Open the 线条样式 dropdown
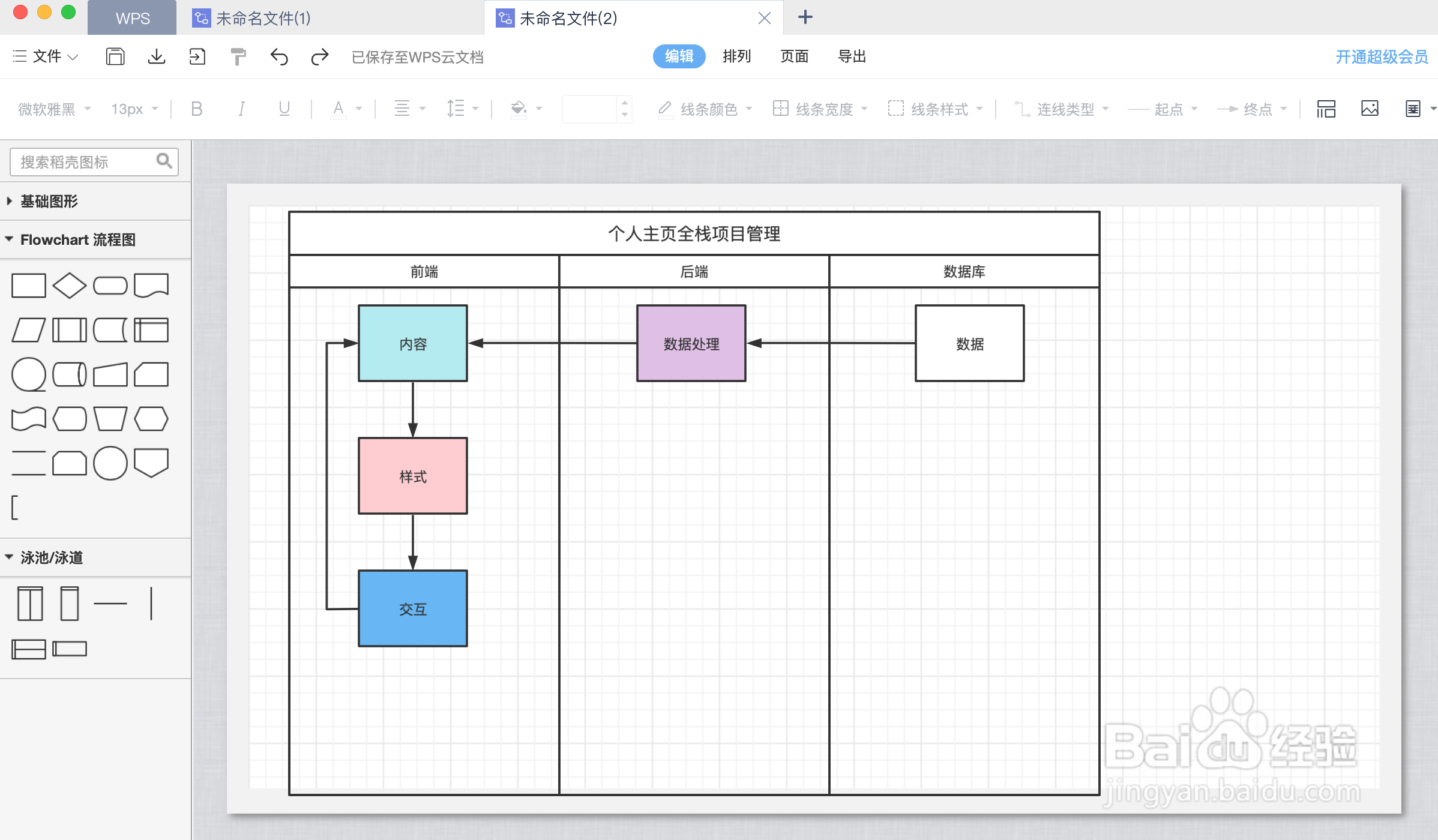Viewport: 1438px width, 840px height. (936, 109)
